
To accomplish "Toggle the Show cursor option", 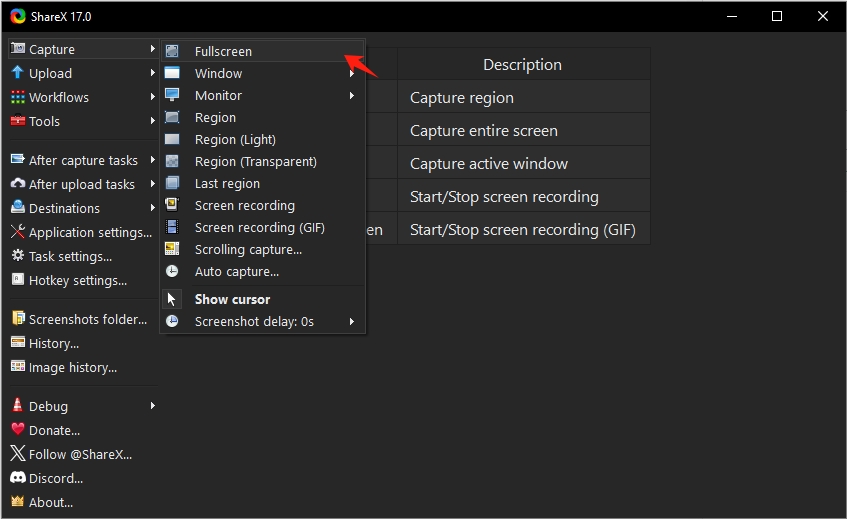I will click(x=263, y=299).
